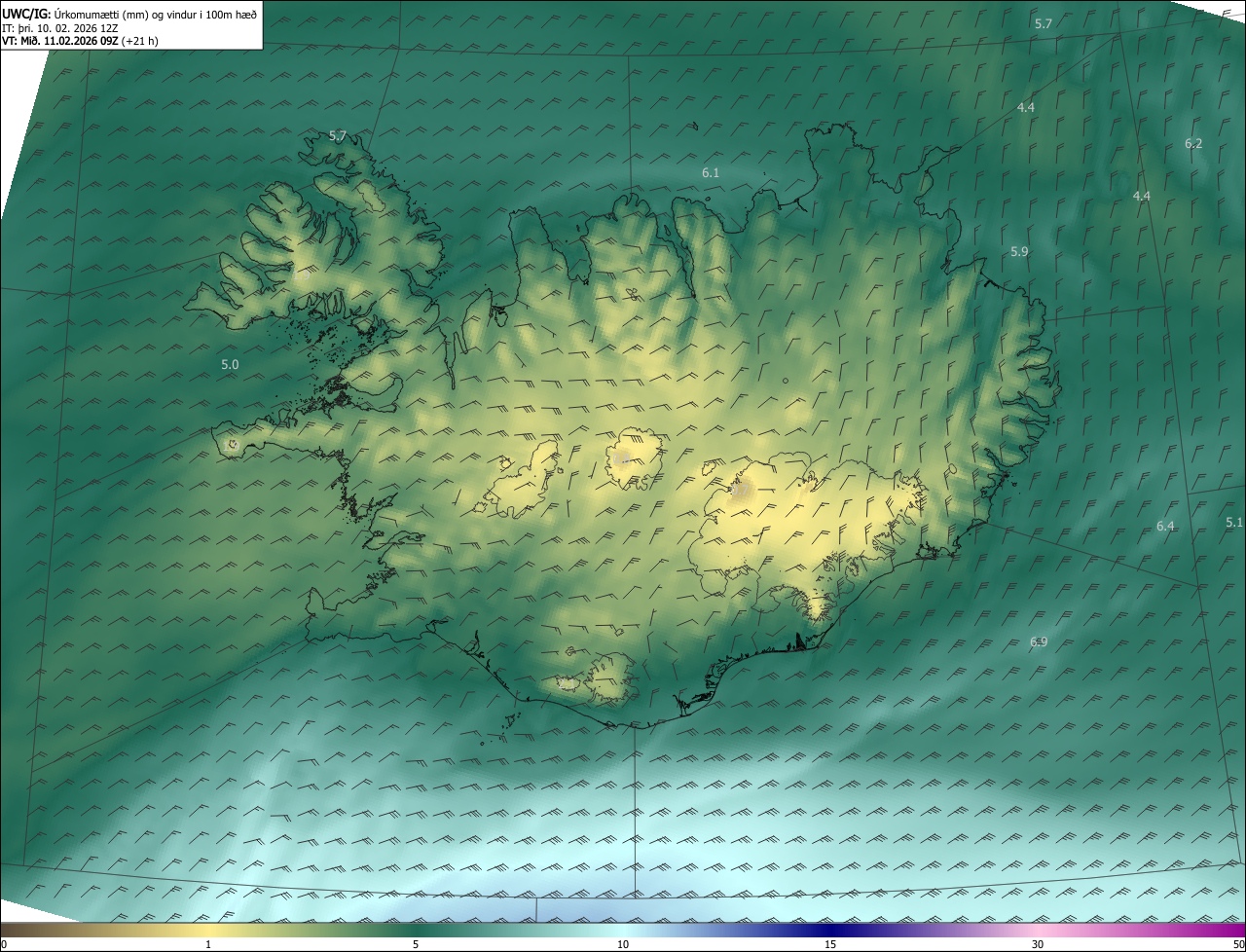Viewport: 1246px width, 952px height.
Task: Click the colorbar tick label '10'
Action: pos(623,944)
